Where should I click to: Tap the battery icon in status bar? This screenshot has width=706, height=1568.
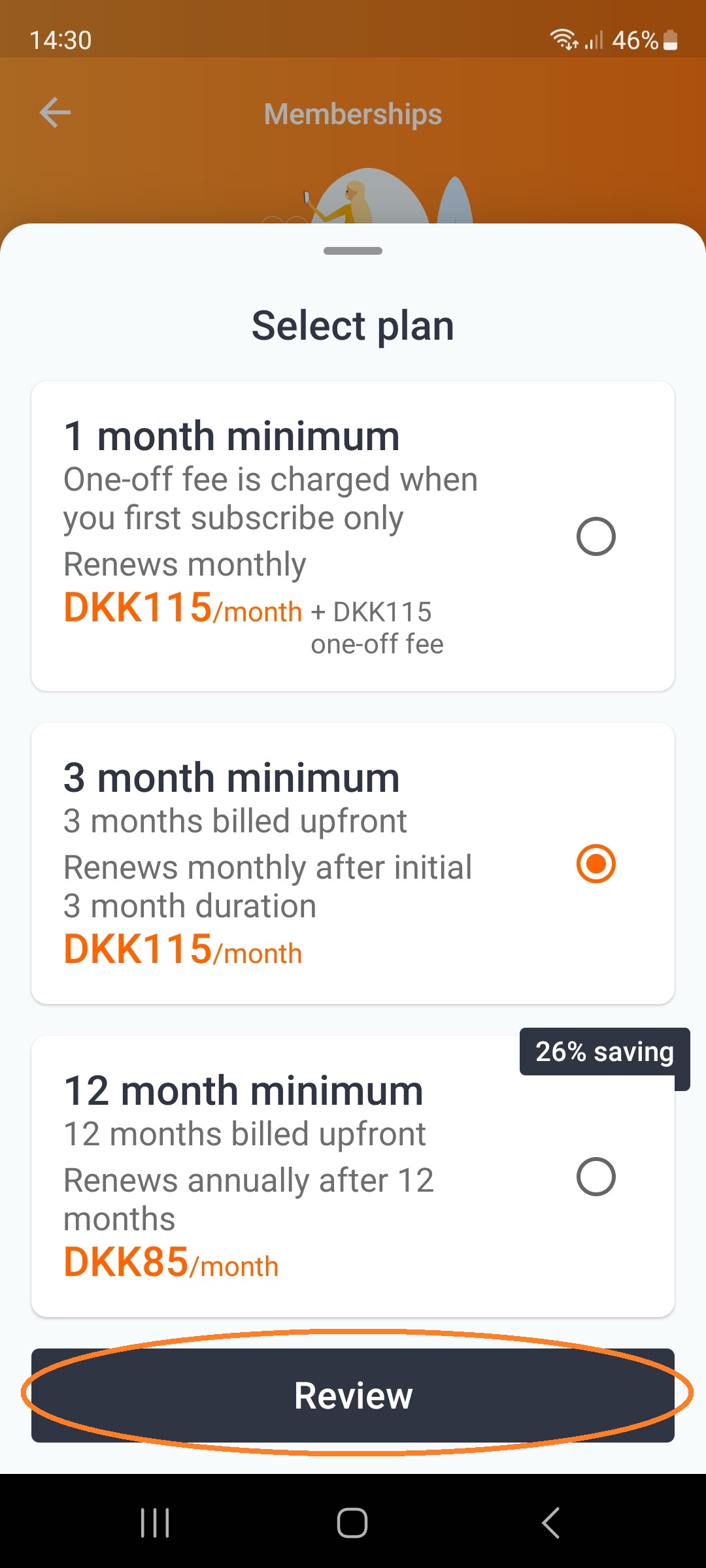[670, 41]
